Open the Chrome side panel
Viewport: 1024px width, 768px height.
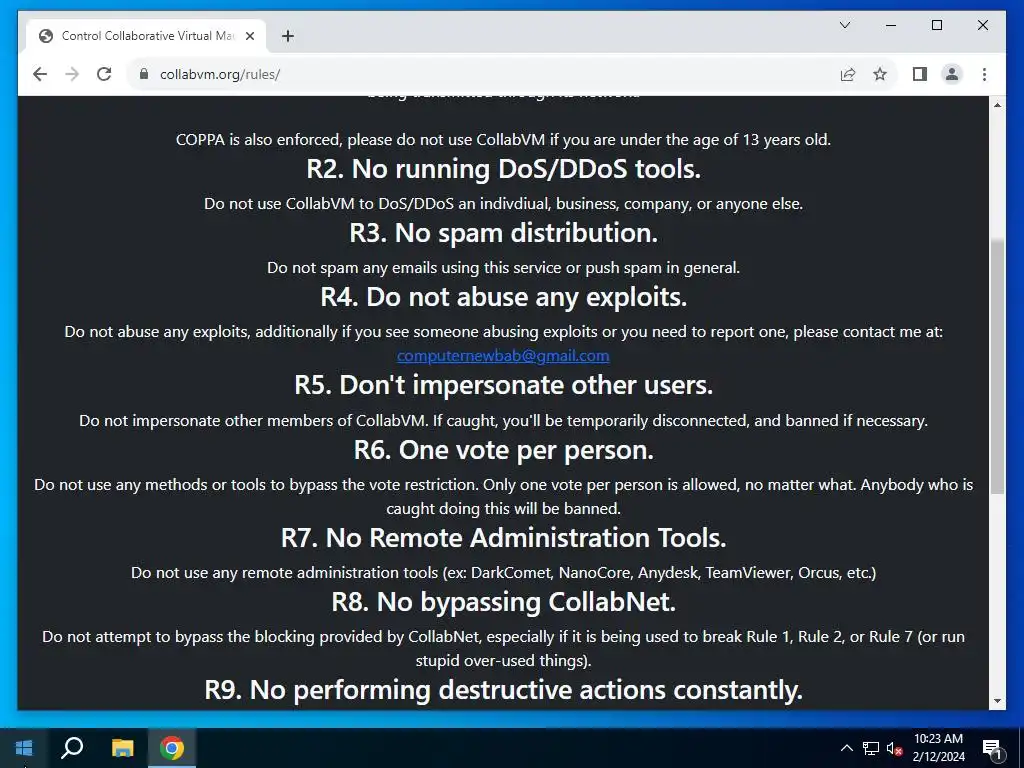(x=920, y=74)
